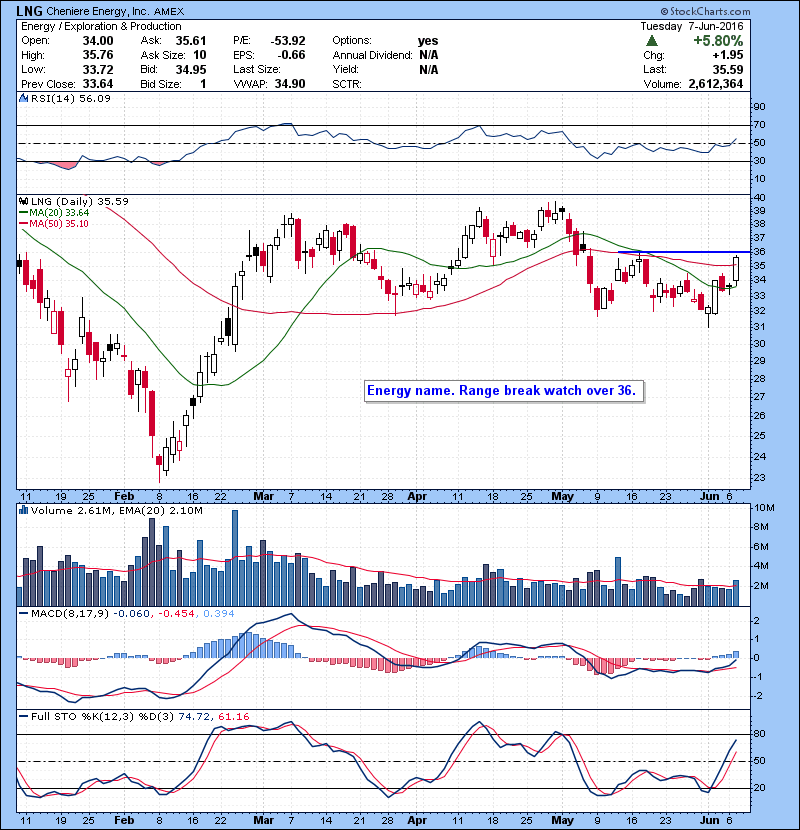Click the MA(50) red legend line
This screenshot has width=800, height=830.
coord(23,224)
